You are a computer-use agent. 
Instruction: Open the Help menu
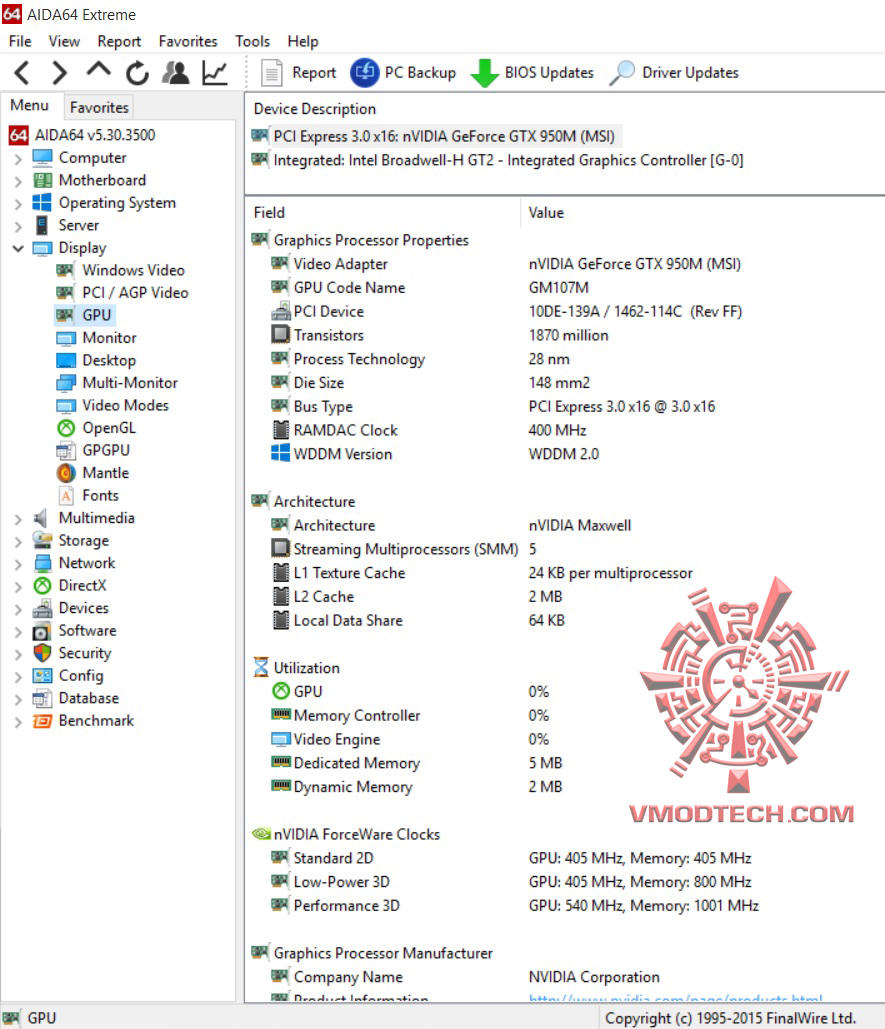click(x=302, y=41)
